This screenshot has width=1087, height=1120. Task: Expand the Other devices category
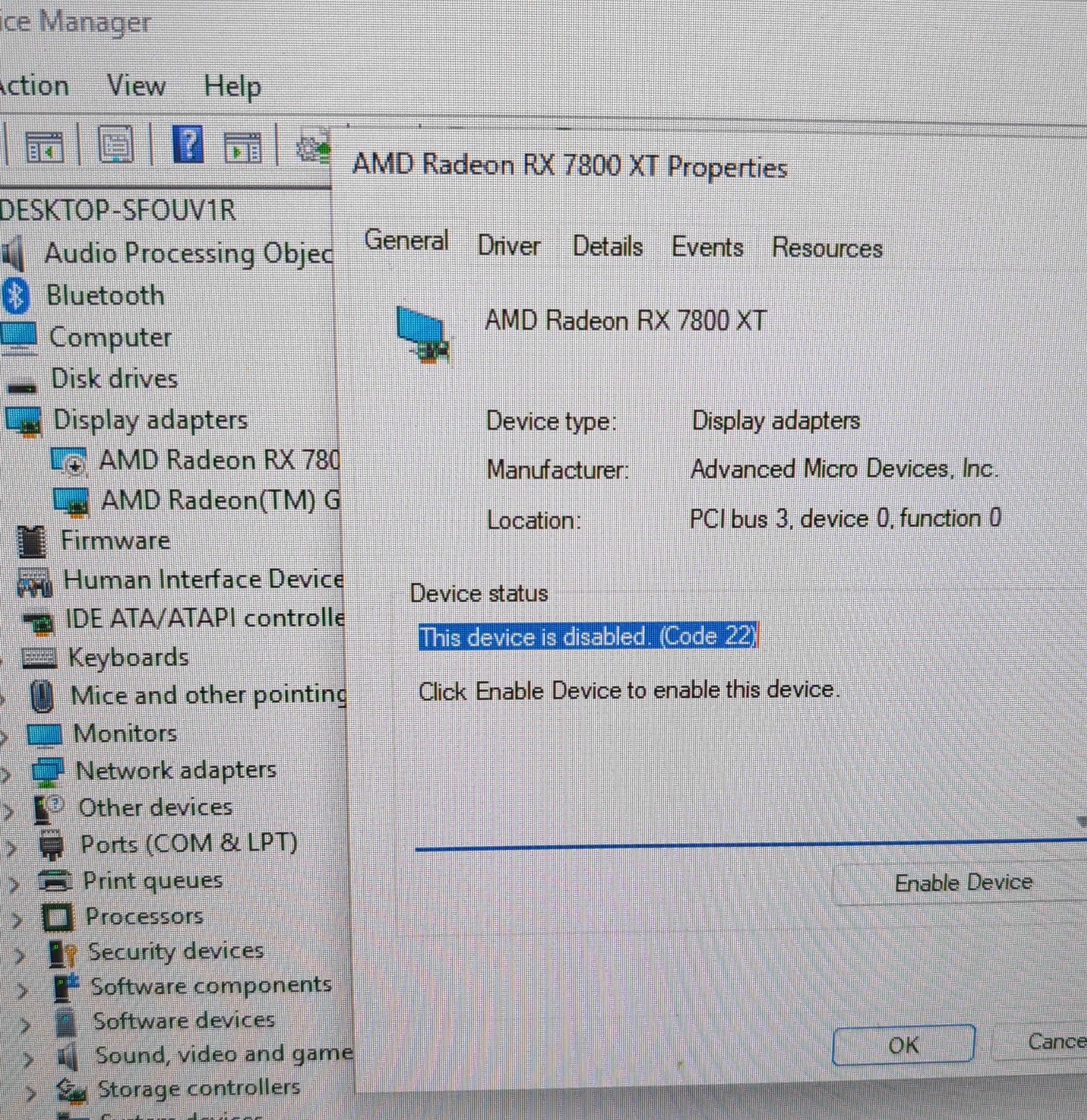[8, 811]
